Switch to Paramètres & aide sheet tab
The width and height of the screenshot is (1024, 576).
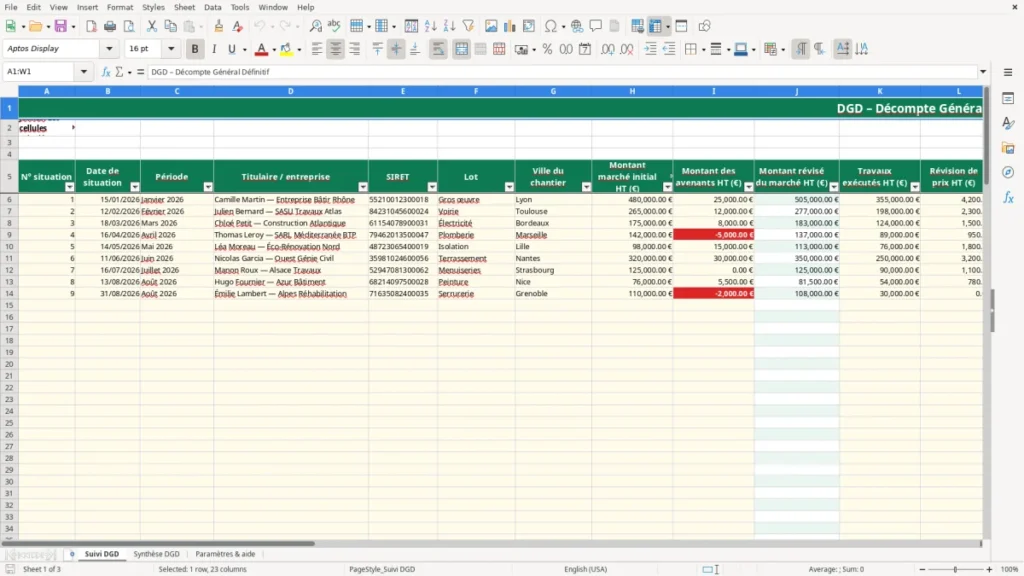click(x=225, y=554)
